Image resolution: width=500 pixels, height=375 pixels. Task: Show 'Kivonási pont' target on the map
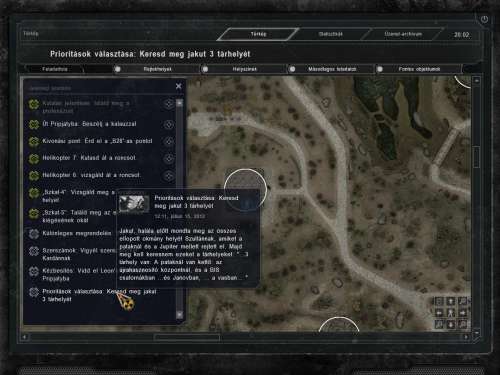(168, 141)
